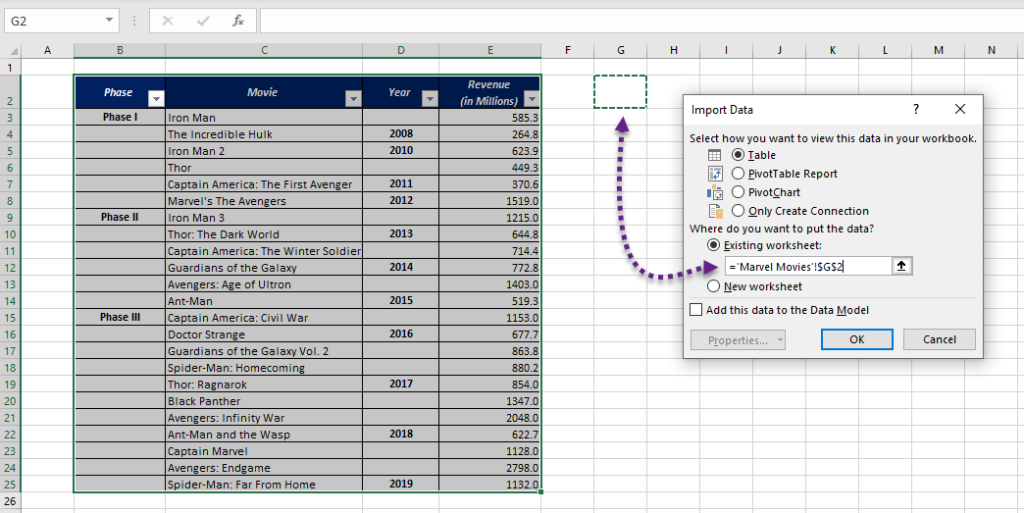
Task: Select row 25 header
Action: tap(10, 484)
